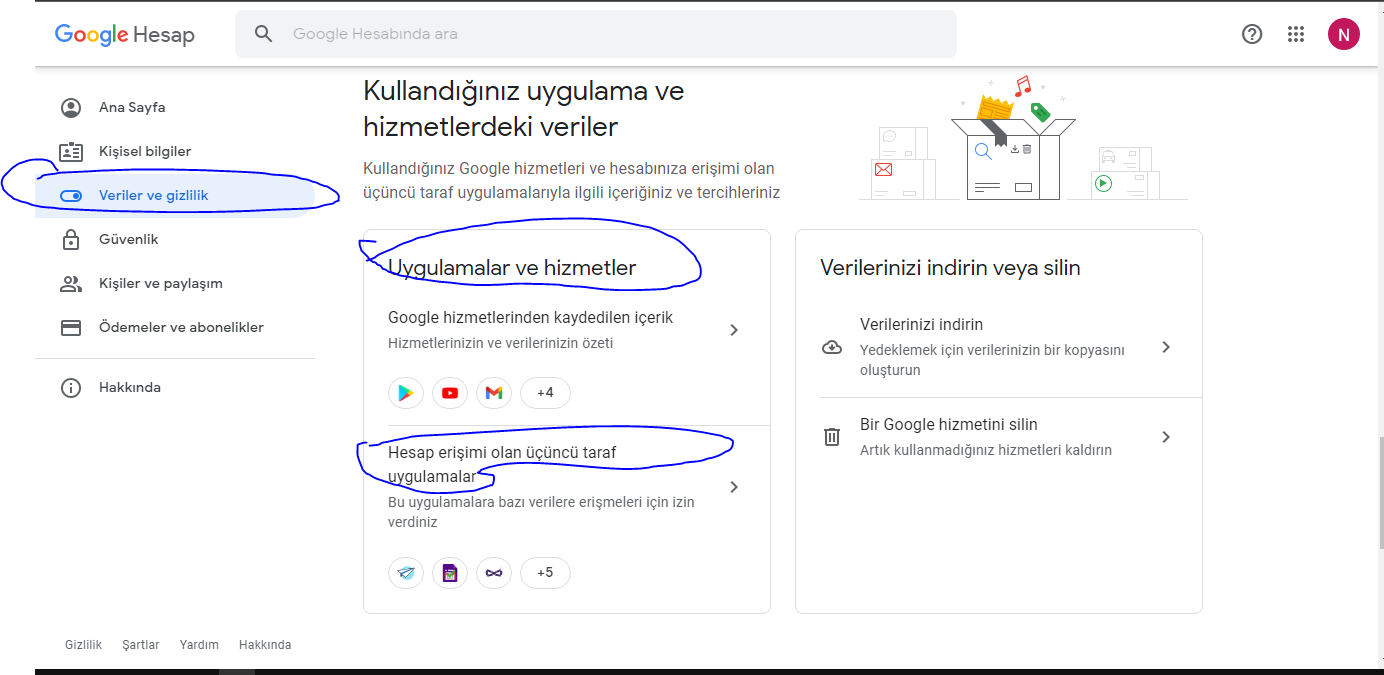Click the Kişiler ve paylaşım people icon
The height and width of the screenshot is (675, 1384).
(x=71, y=284)
